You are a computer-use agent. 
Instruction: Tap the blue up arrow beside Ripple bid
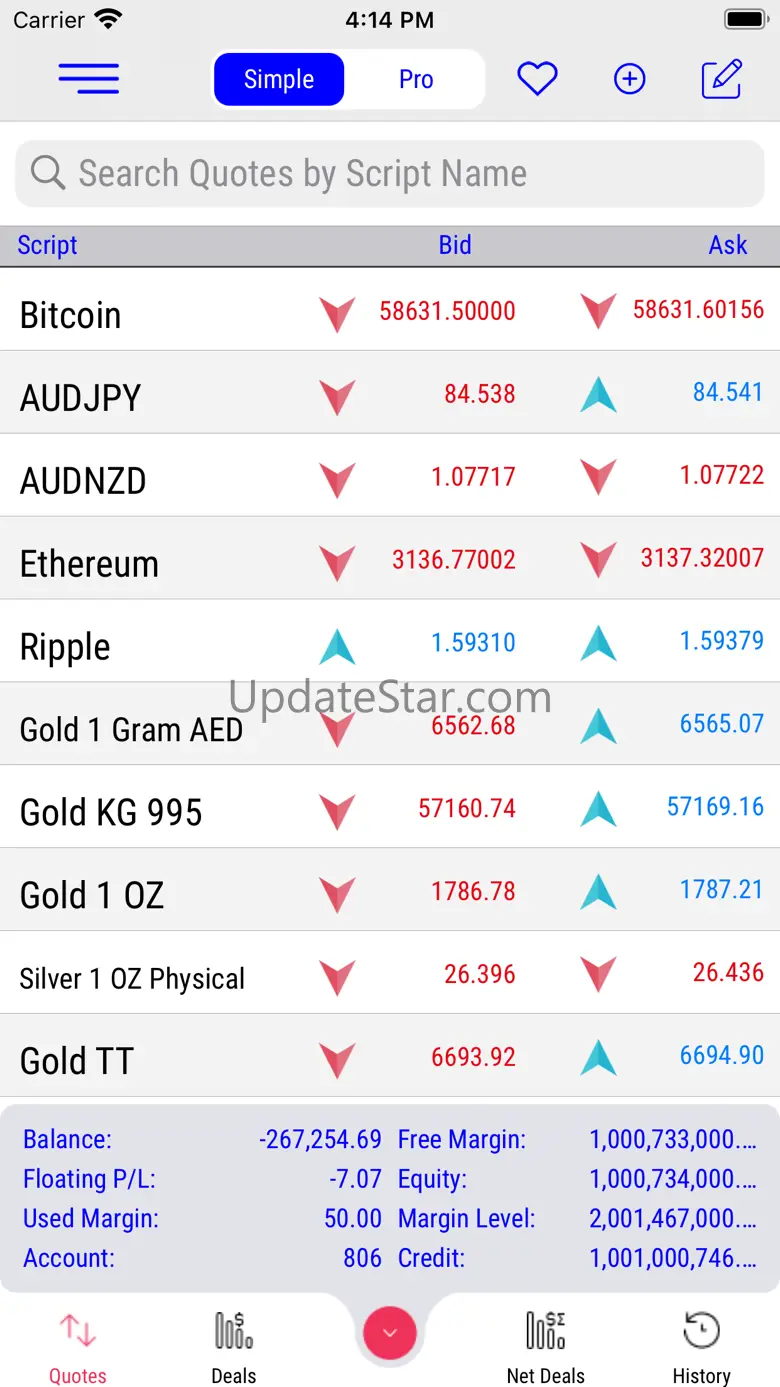(337, 645)
